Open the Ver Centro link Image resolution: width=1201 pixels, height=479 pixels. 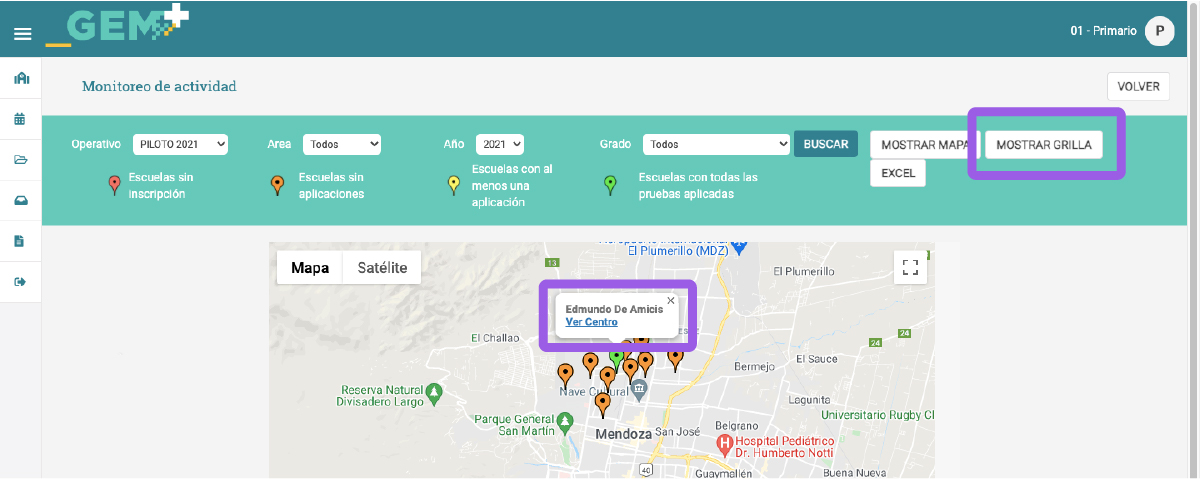point(592,322)
